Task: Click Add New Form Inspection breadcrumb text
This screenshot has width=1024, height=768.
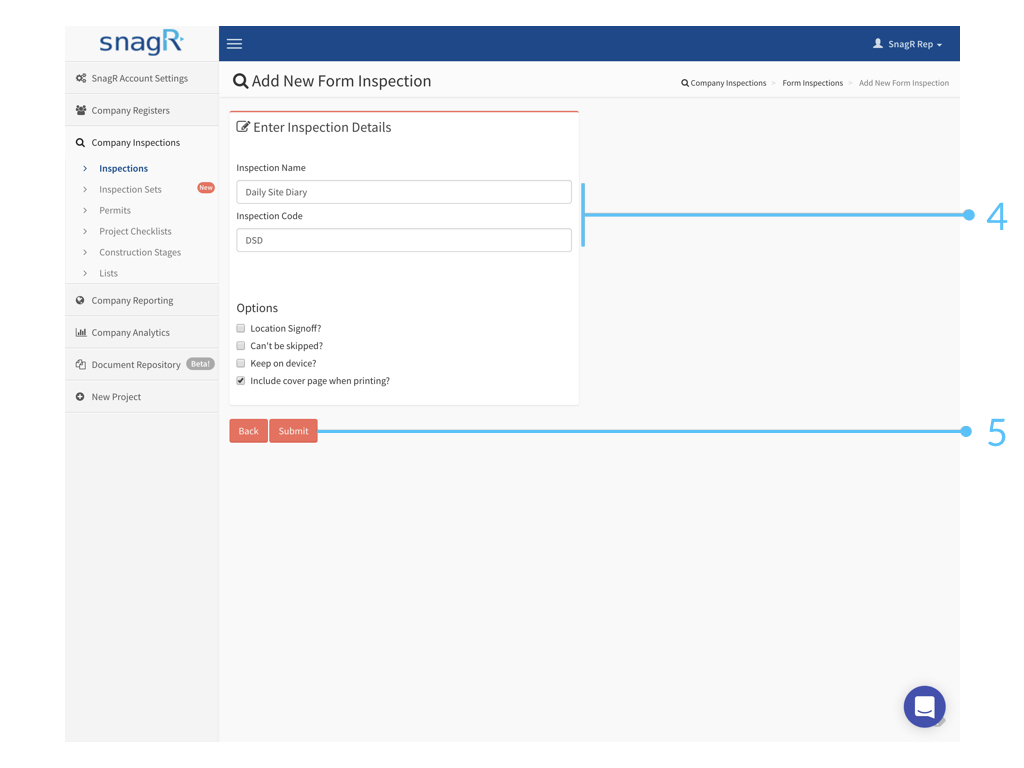Action: (x=904, y=83)
